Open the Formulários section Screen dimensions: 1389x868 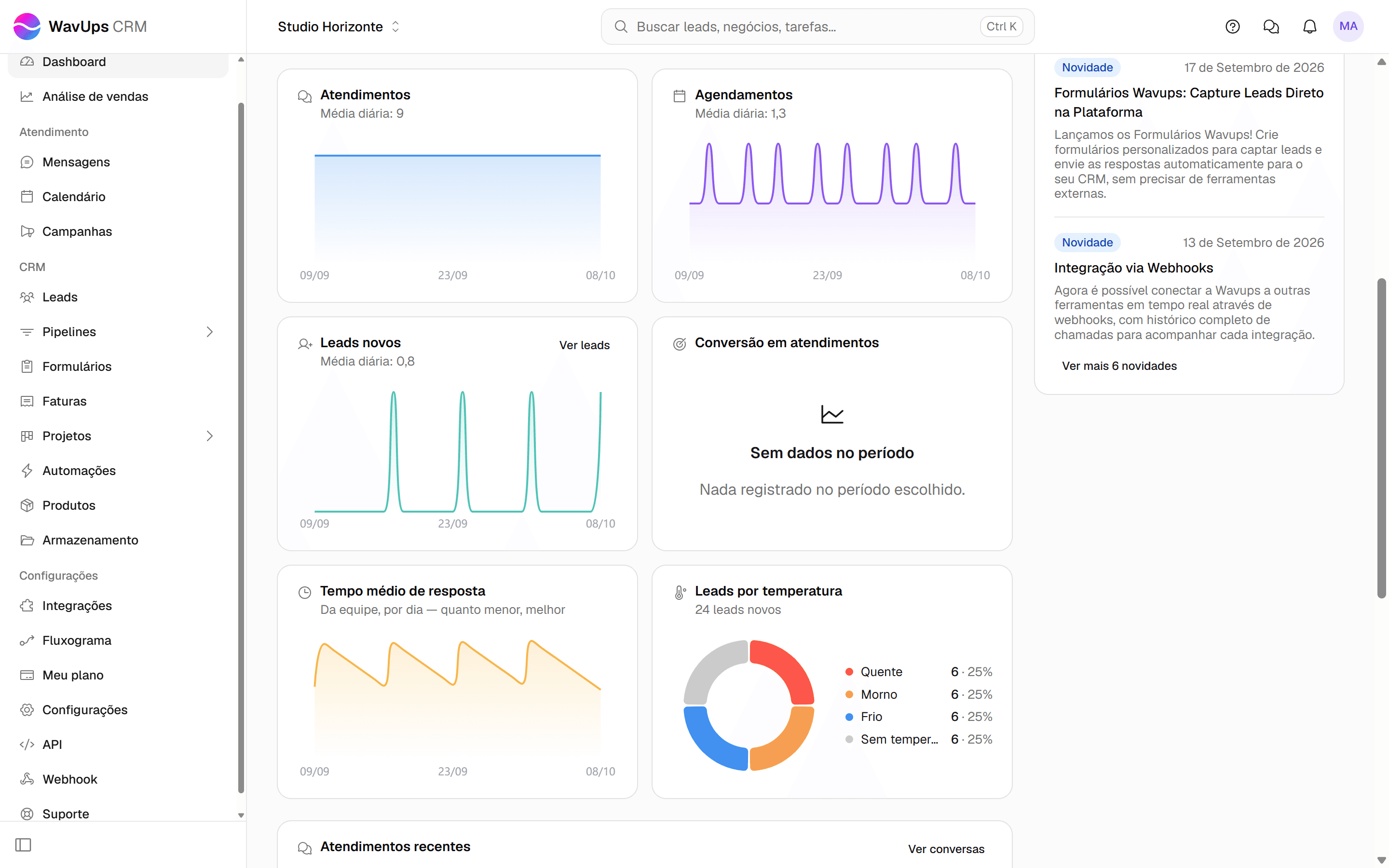point(118,366)
